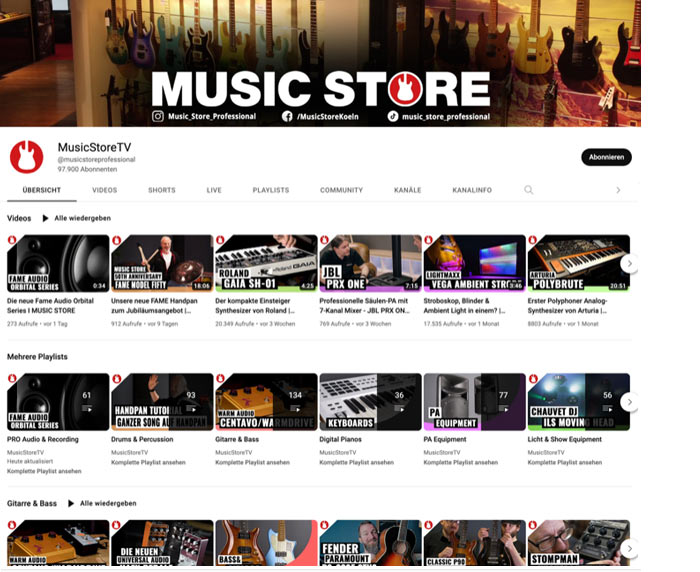Open the PA Equipment playlist thumbnail

[475, 402]
